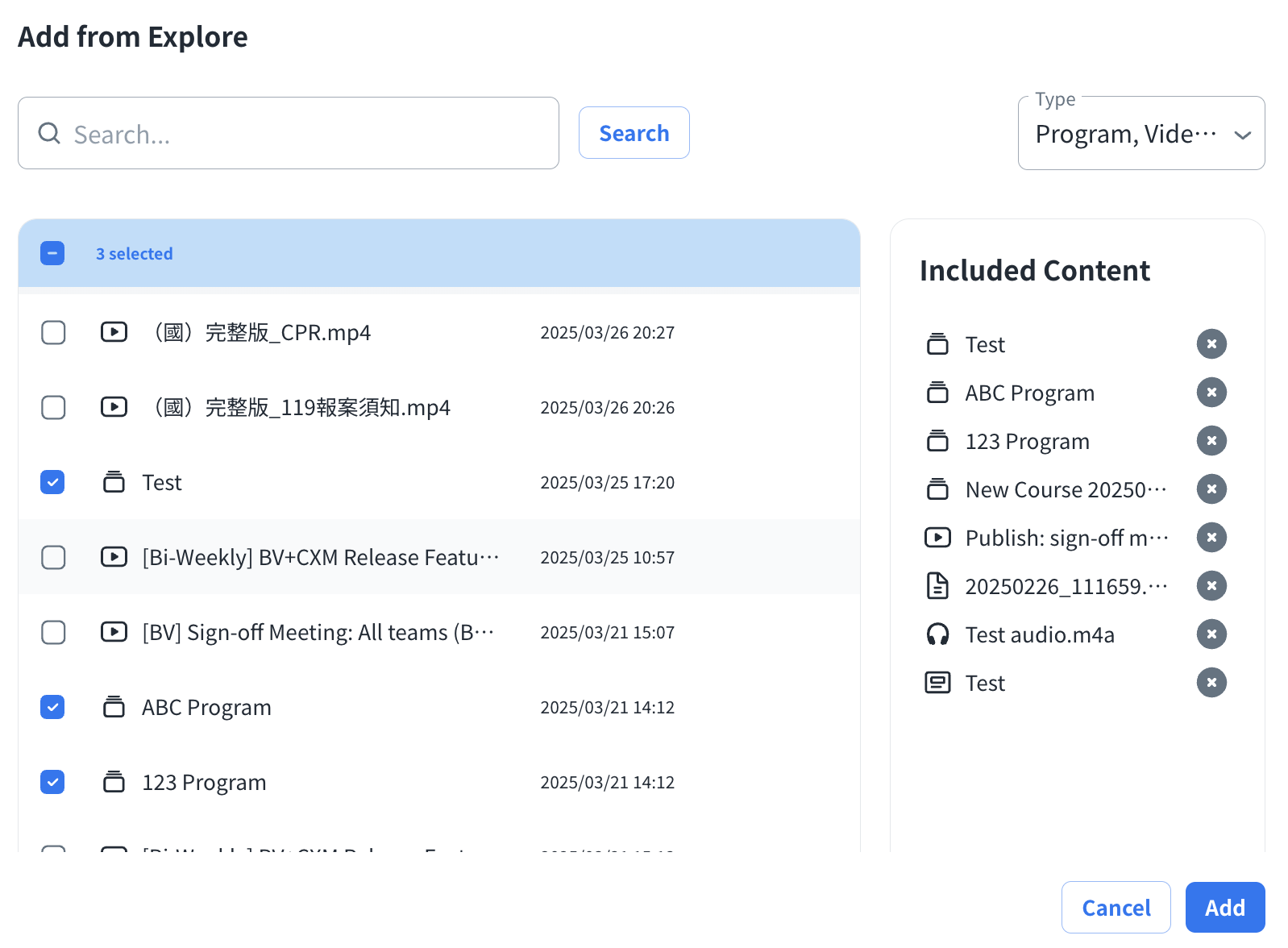Focus the Search text field
Screen dimensions: 1288x948
(x=306, y=134)
